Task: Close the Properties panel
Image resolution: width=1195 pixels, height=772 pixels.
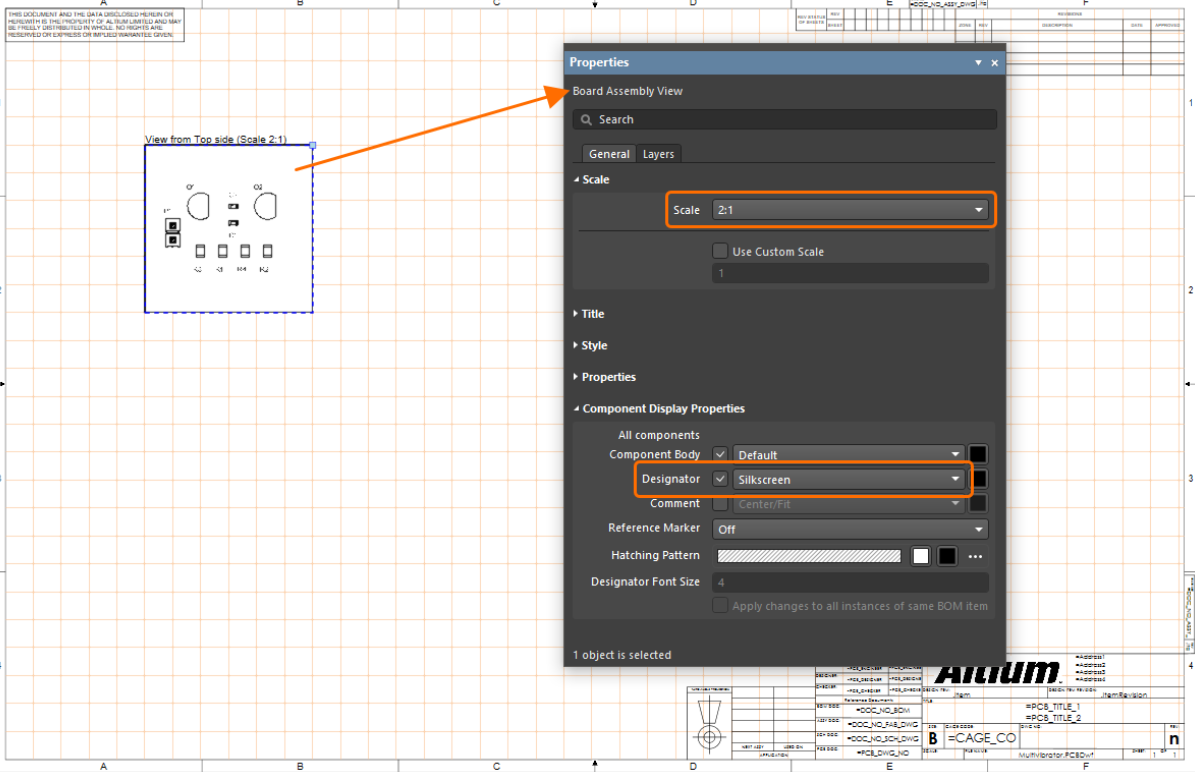Action: pos(995,63)
